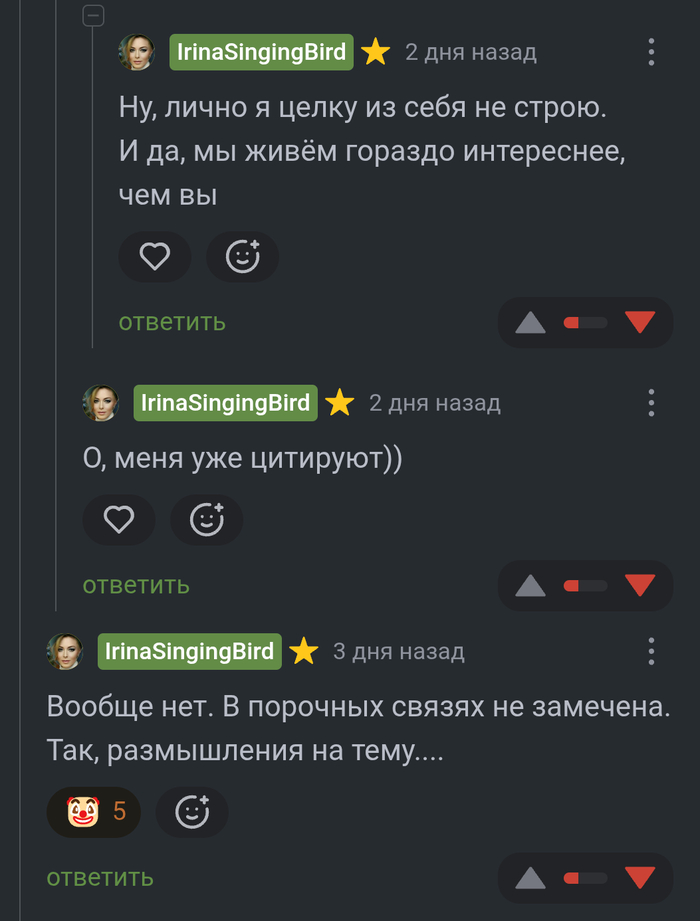Screen dimensions: 700x921
Task: Open avatar of the '3 дня назад' comment author
Action: pyautogui.click(x=65, y=652)
